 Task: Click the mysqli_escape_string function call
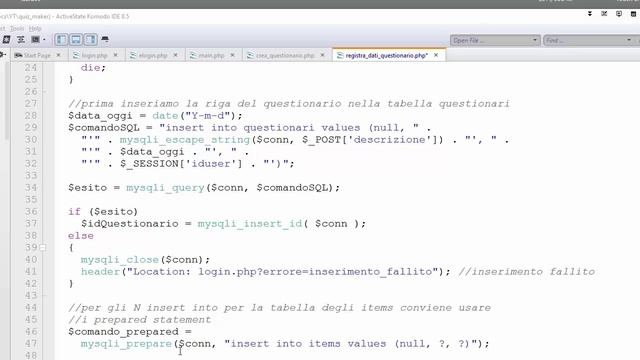pyautogui.click(x=184, y=140)
